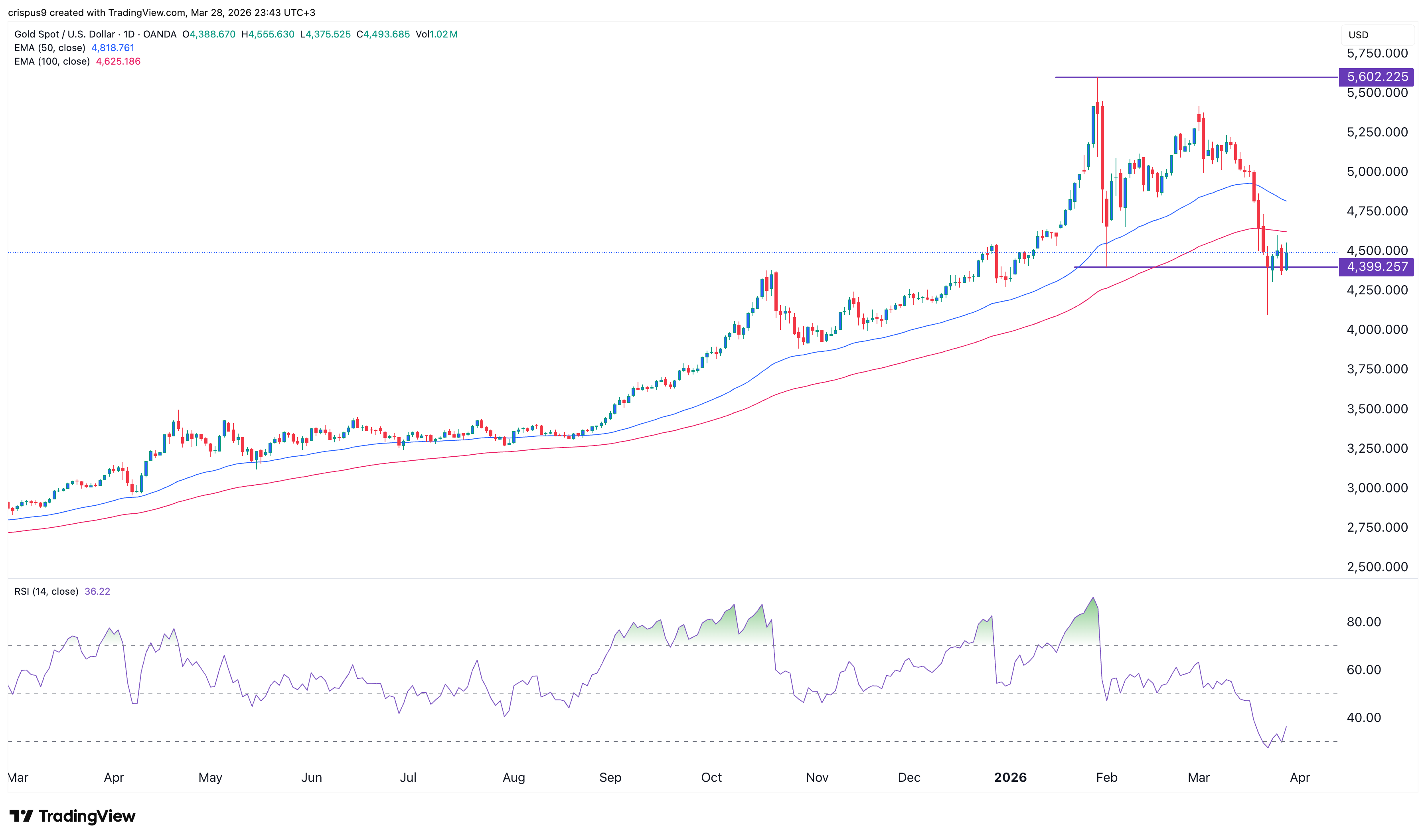Click the Feb label on the time axis

point(1106,777)
